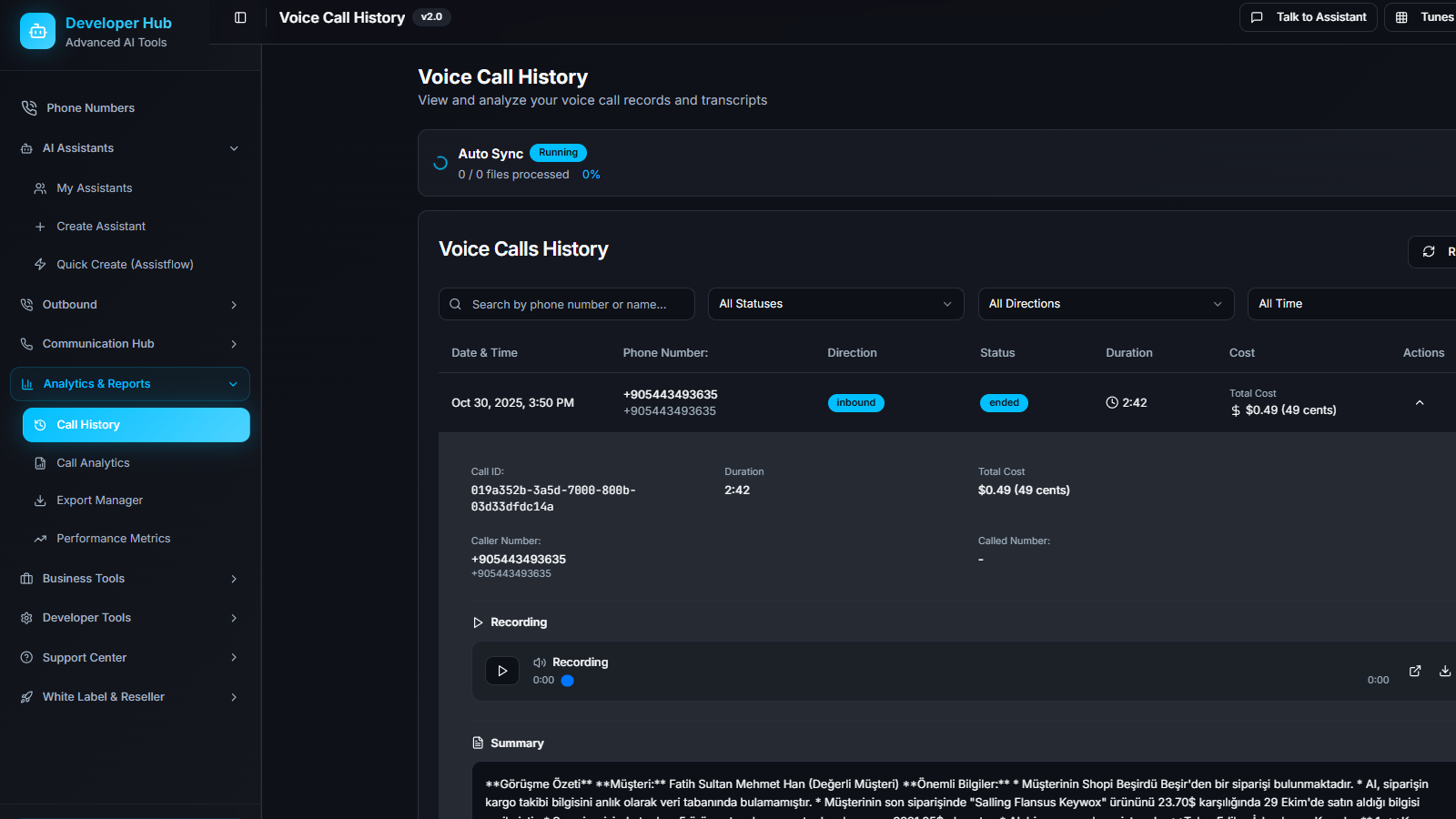Click the Export Manager download icon
The width and height of the screenshot is (1456, 819).
[40, 500]
